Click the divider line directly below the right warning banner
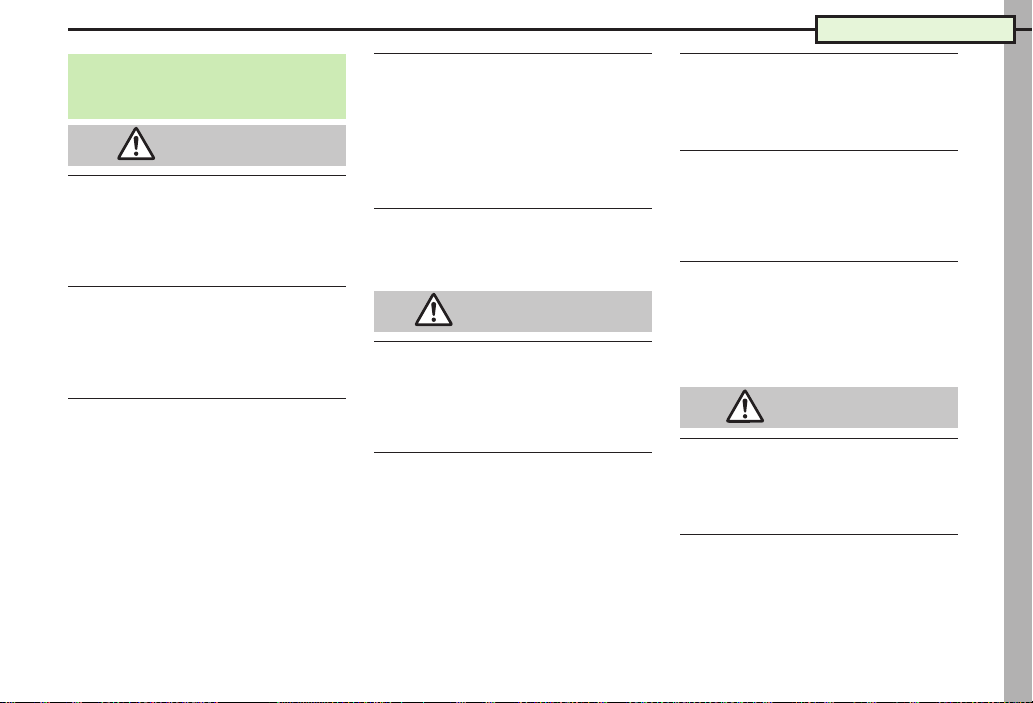The height and width of the screenshot is (703, 1033). [x=819, y=438]
